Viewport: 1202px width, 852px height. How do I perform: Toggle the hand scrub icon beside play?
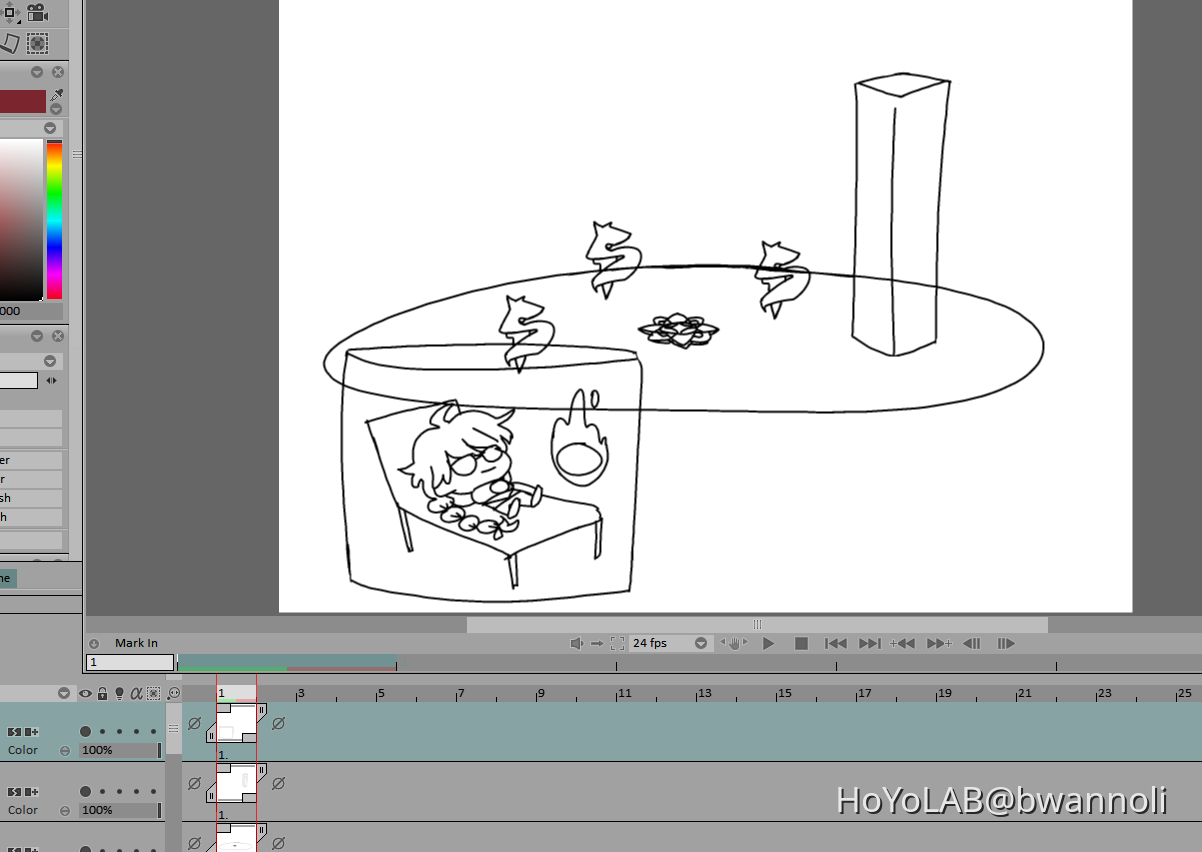734,643
